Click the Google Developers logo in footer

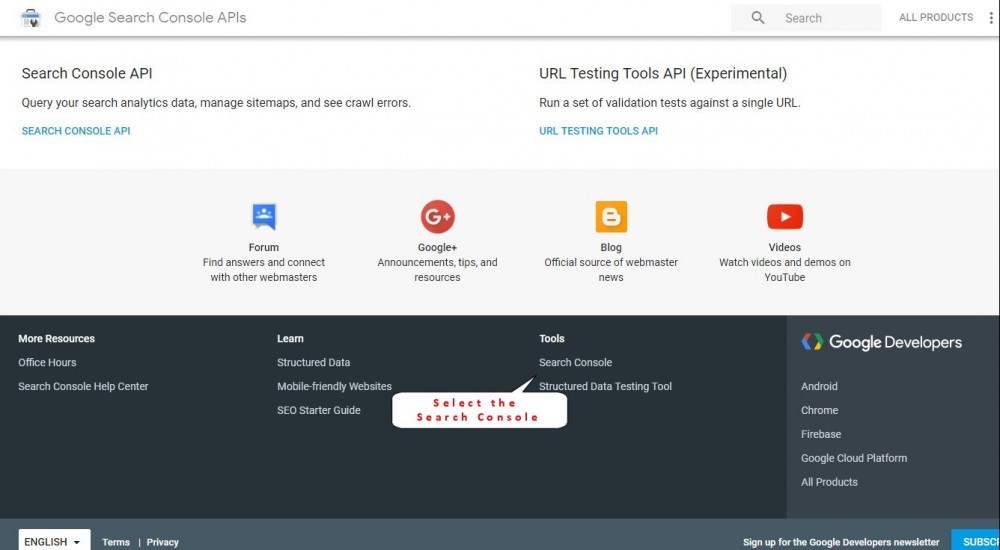coord(881,342)
